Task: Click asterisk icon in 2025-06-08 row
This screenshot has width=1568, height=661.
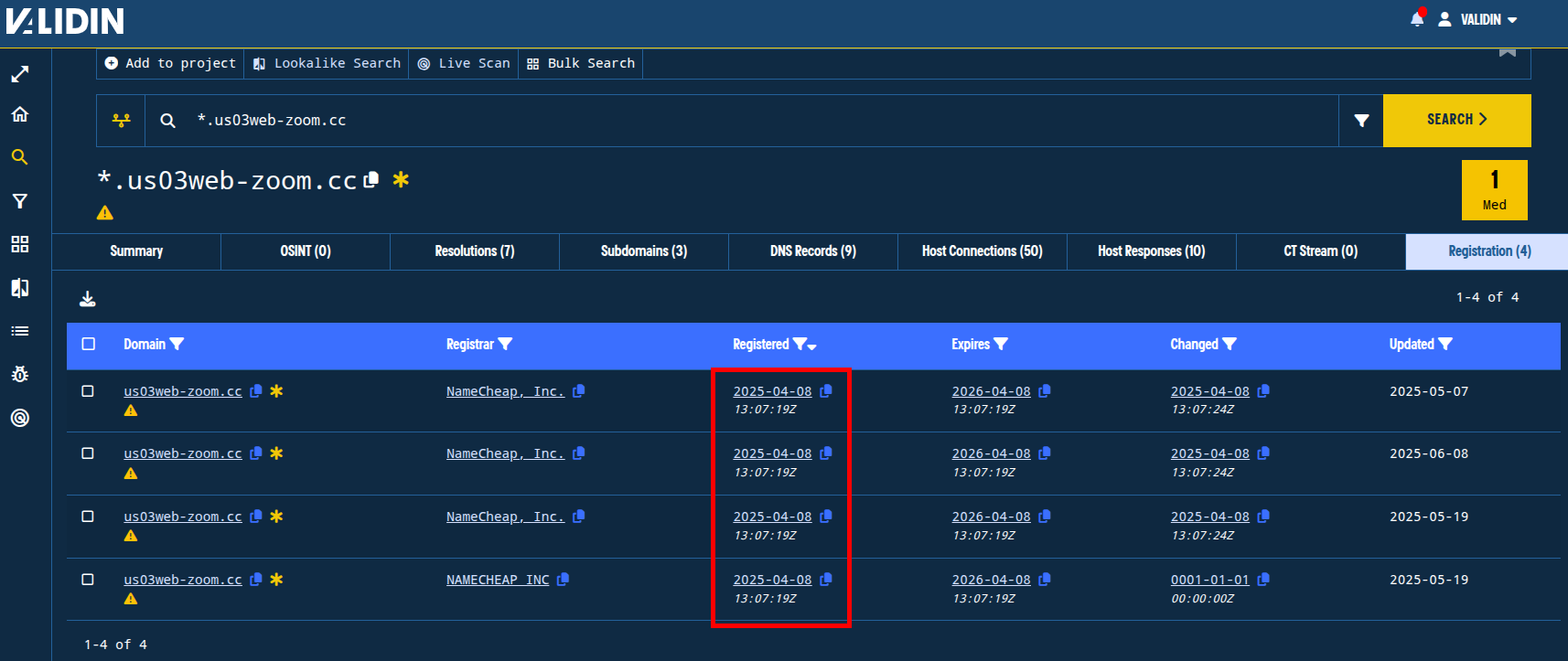Action: (276, 453)
